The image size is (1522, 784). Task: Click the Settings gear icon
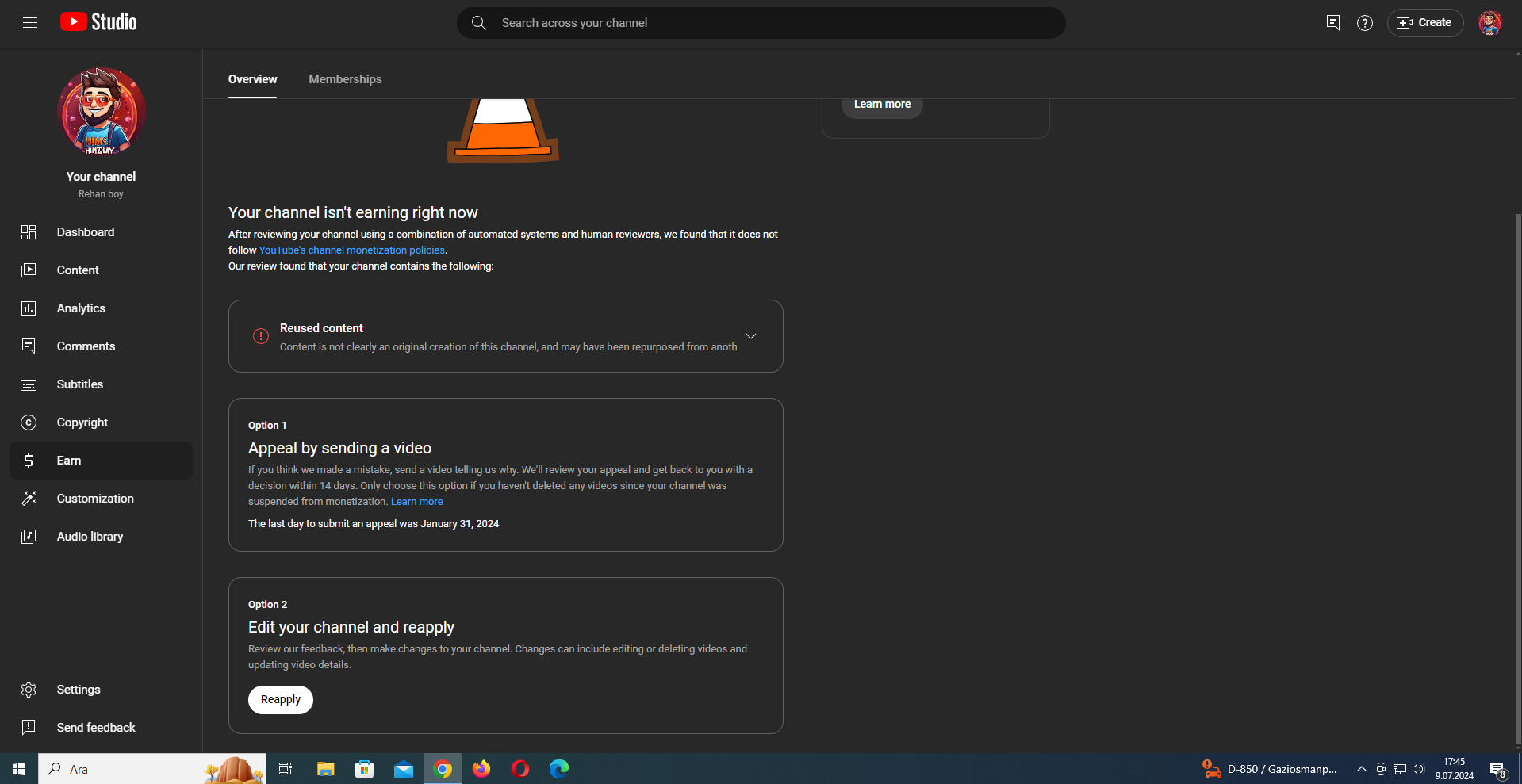click(29, 690)
